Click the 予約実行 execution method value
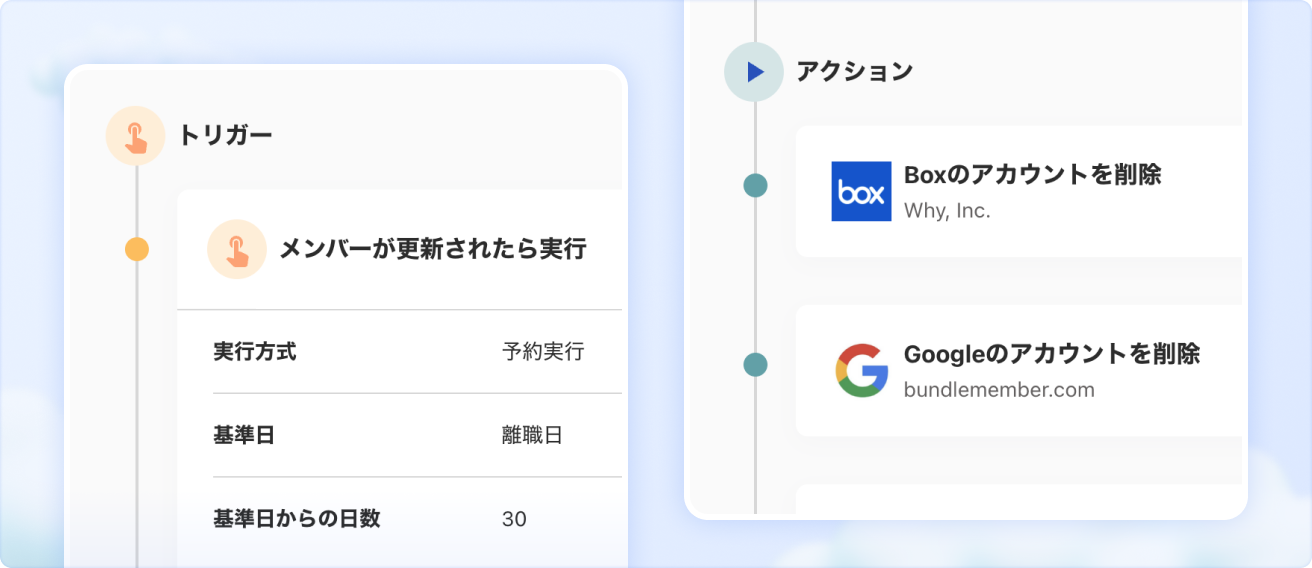This screenshot has height=568, width=1312. coord(543,352)
